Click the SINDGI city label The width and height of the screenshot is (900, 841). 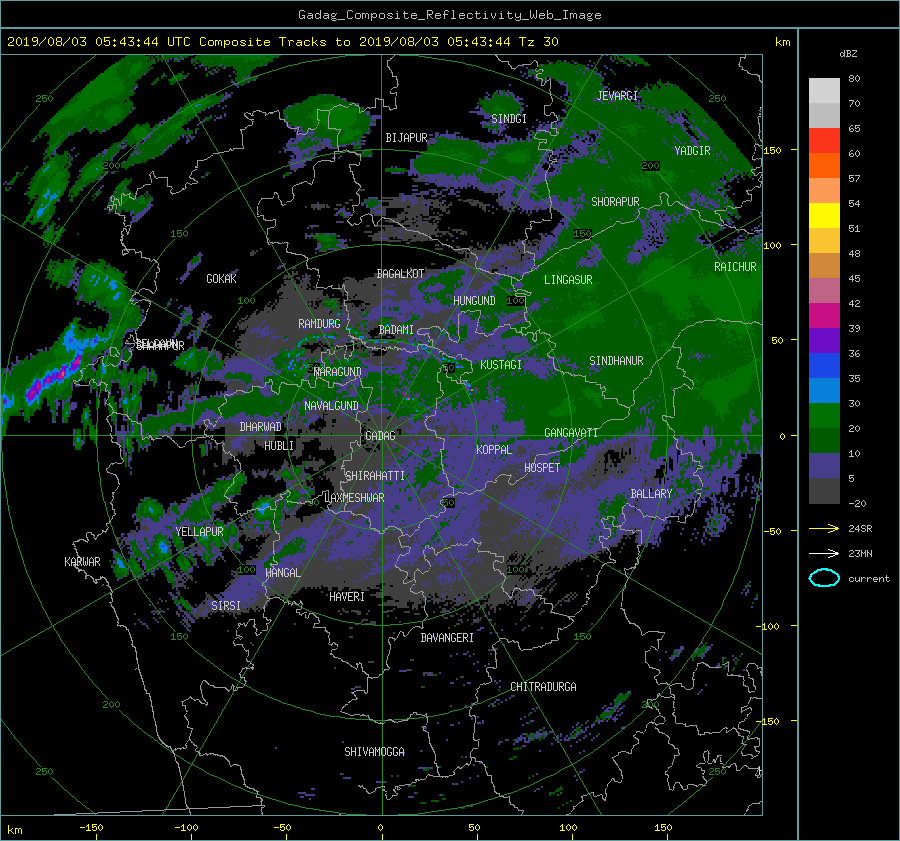509,119
